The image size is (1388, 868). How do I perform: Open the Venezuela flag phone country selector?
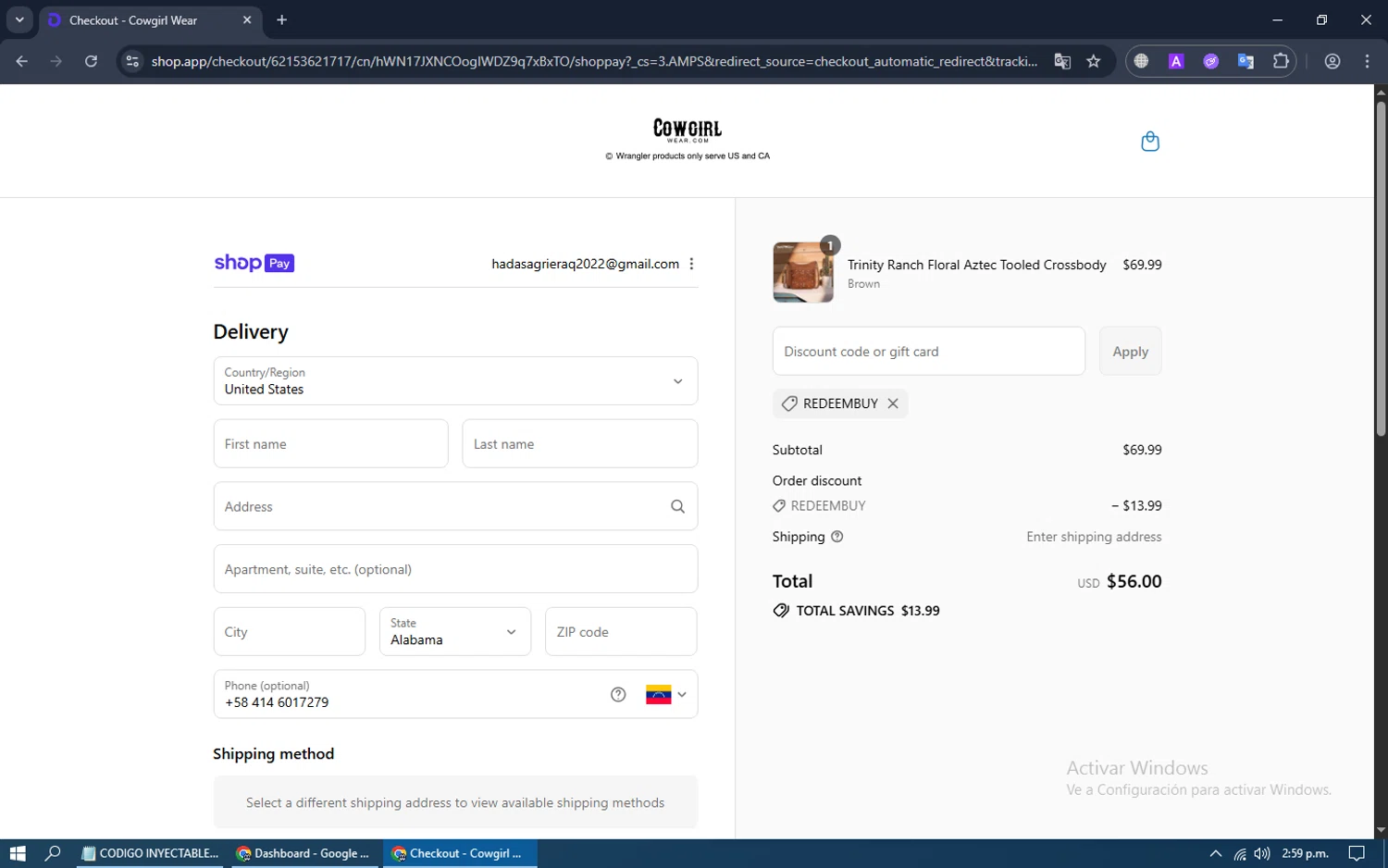click(x=666, y=695)
